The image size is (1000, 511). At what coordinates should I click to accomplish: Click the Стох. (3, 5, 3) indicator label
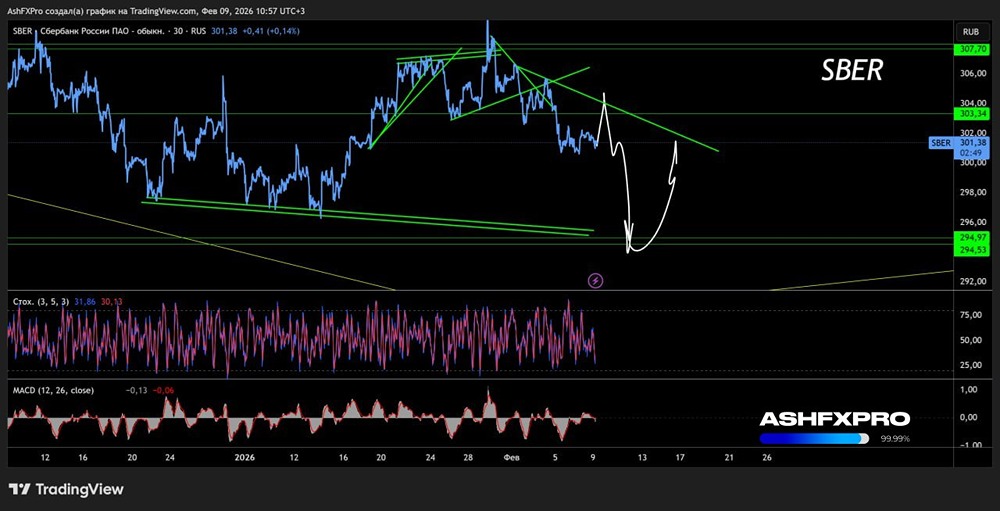[x=41, y=301]
